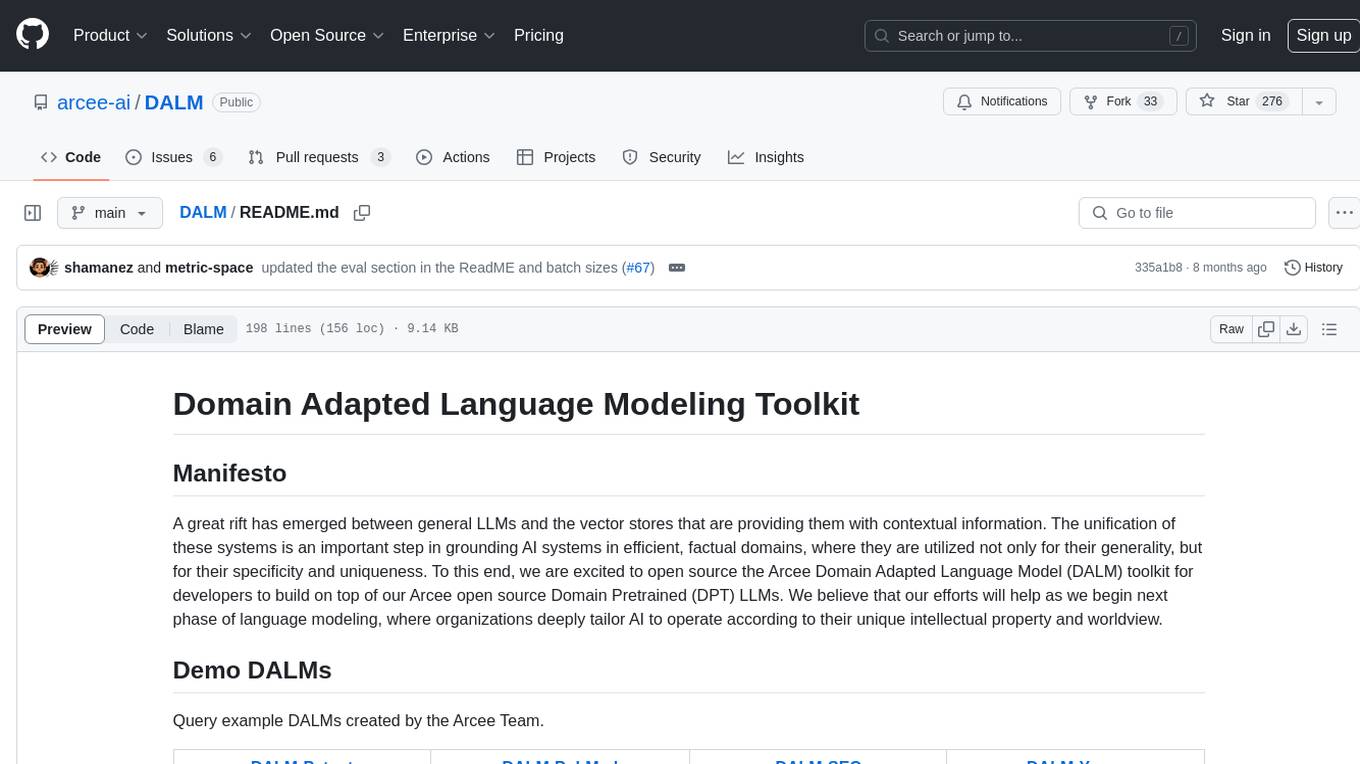The image size is (1360, 764).
Task: Expand the commit message details
Action: point(677,268)
